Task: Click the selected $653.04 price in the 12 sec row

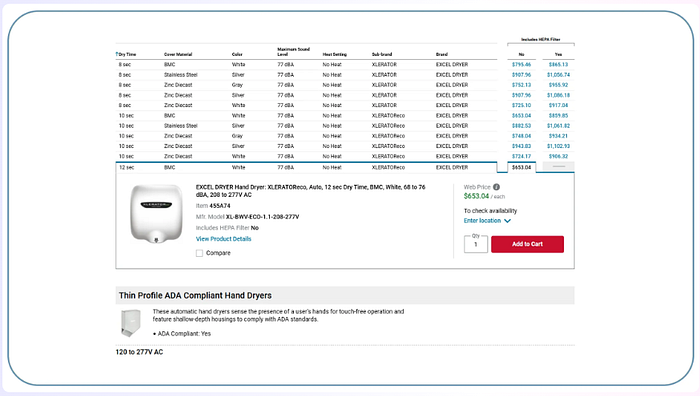Action: [x=521, y=167]
